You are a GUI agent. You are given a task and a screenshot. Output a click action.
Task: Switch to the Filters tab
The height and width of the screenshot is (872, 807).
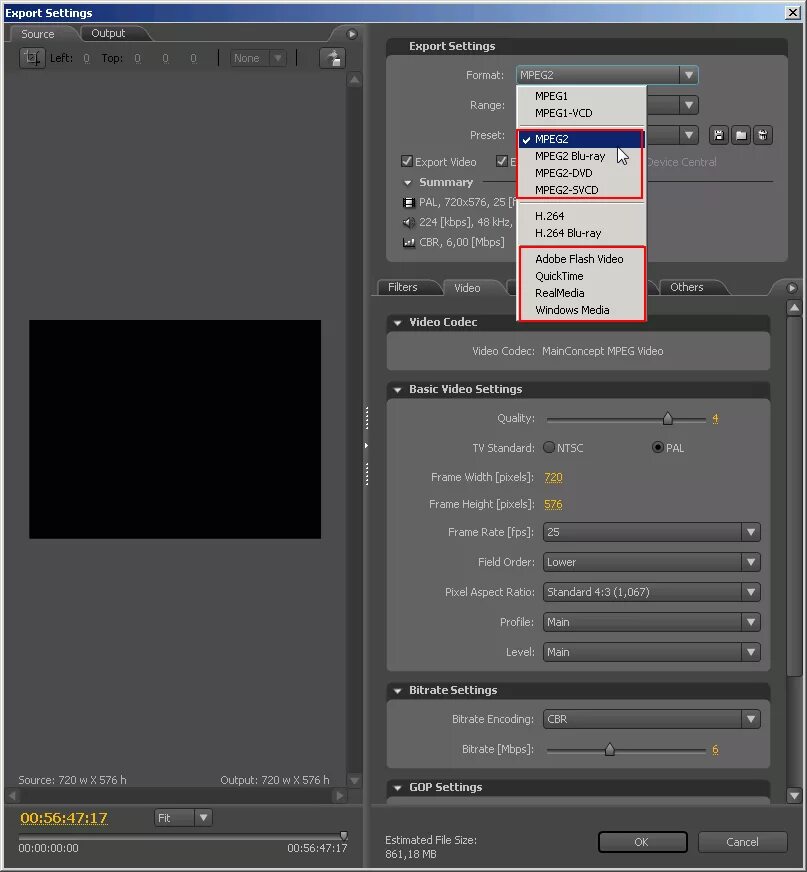[x=403, y=287]
